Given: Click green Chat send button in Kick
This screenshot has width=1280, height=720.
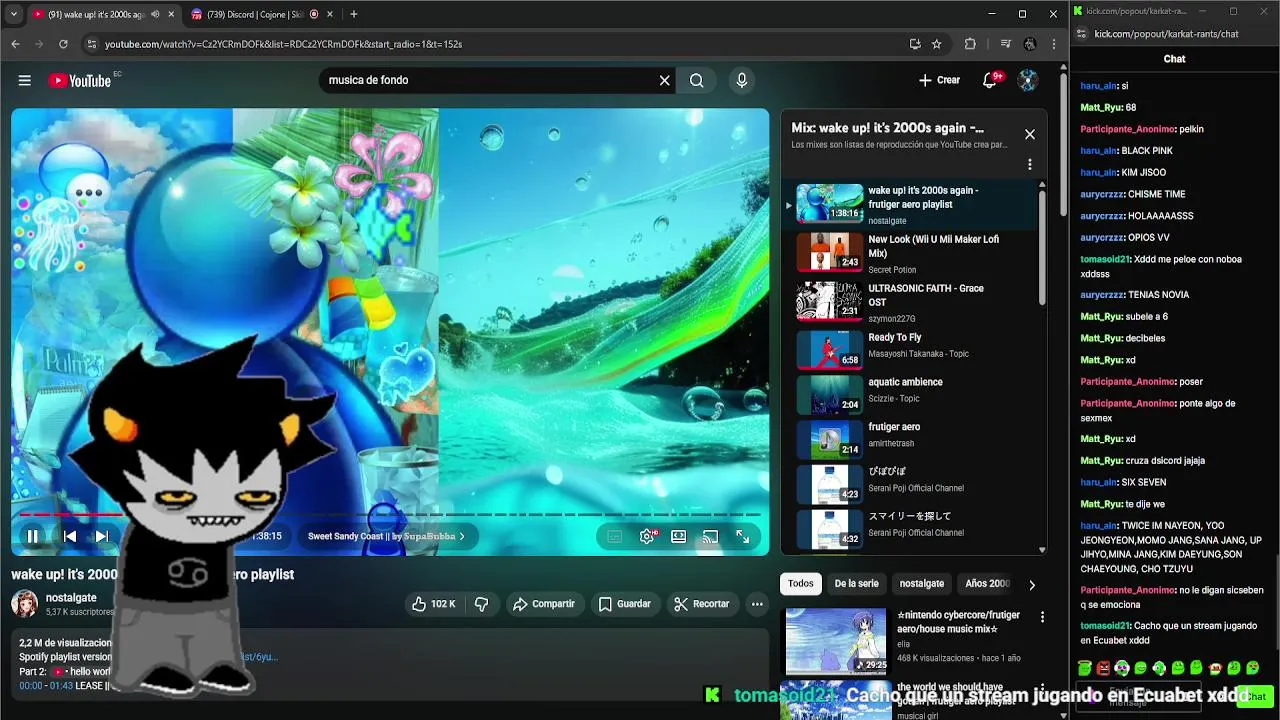Looking at the screenshot, I should point(1256,697).
